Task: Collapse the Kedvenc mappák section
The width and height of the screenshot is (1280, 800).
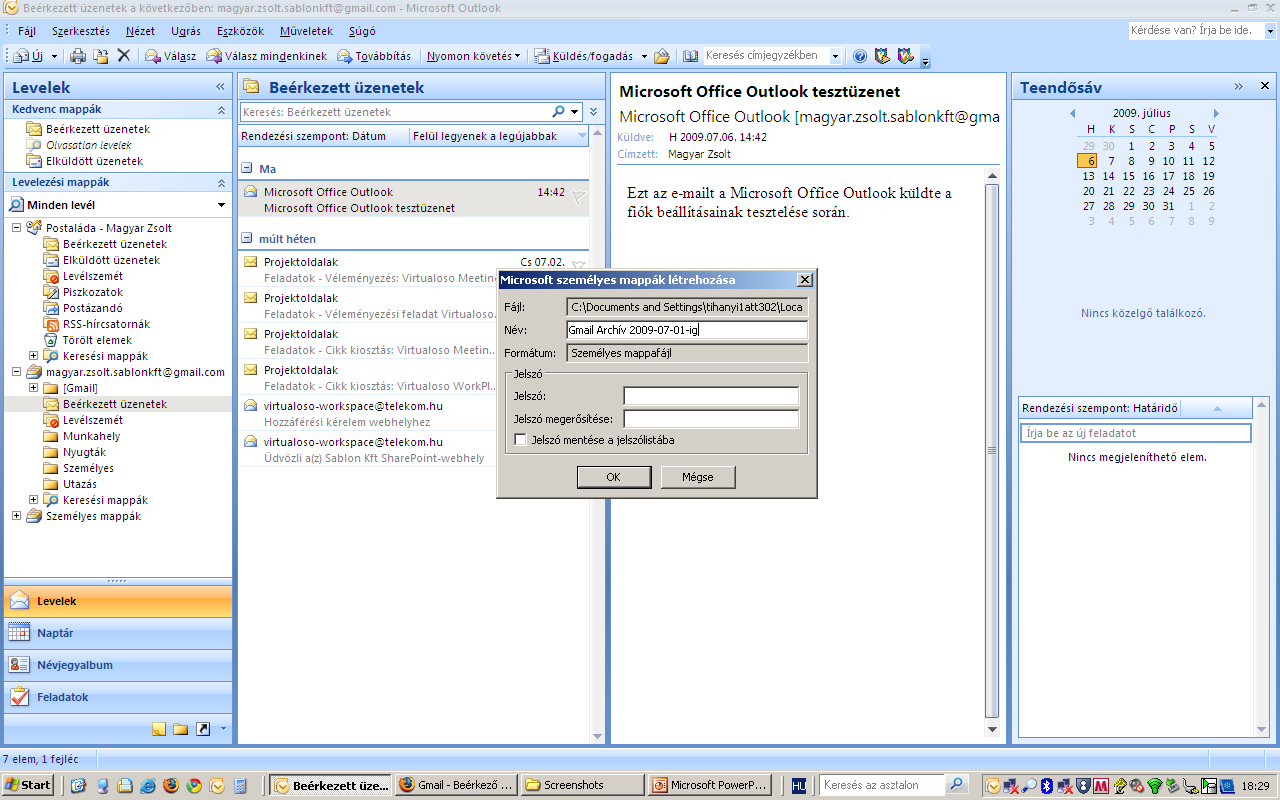Action: pos(221,109)
